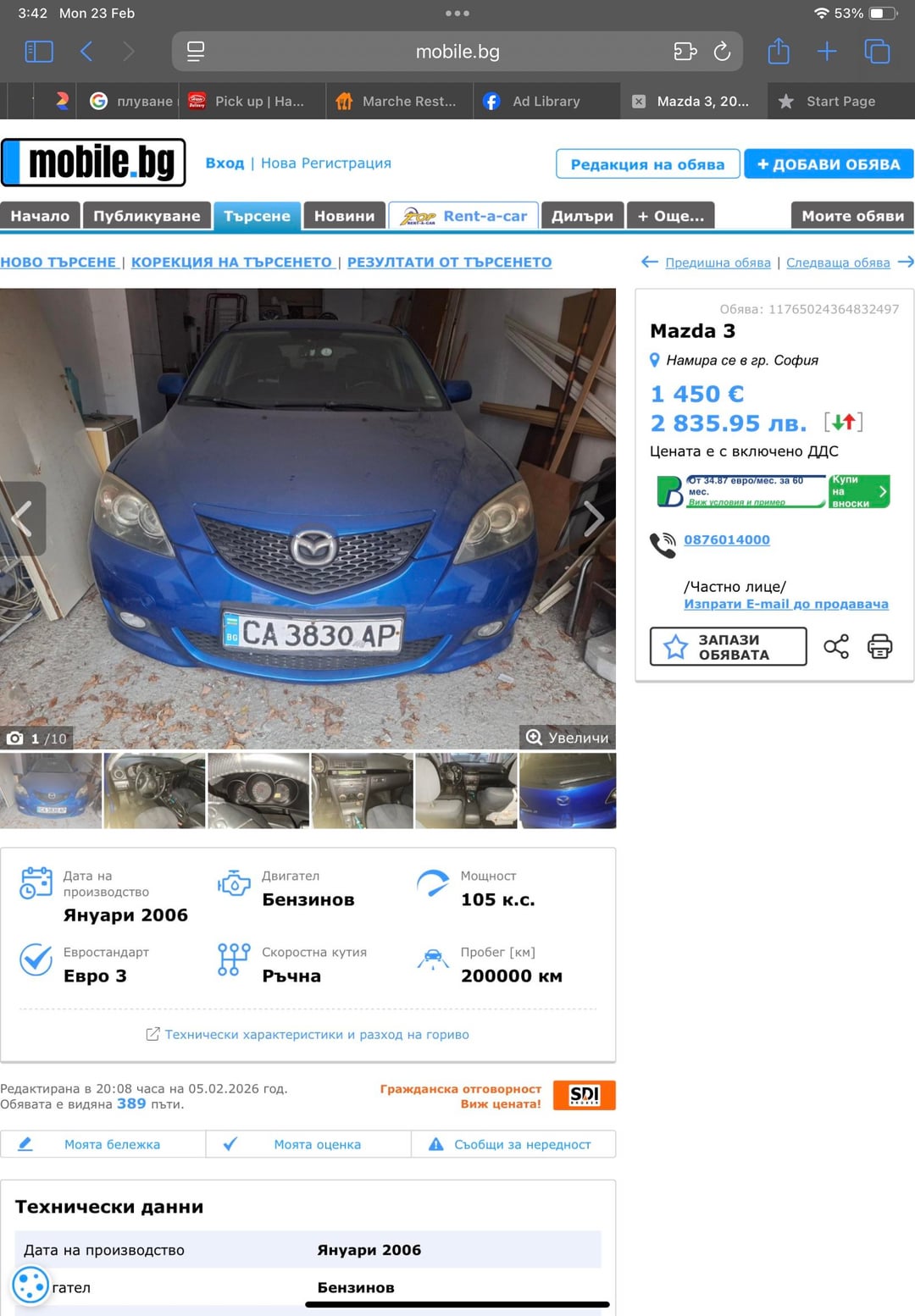Open the Купи на вноски installment offer
This screenshot has height=1316, width=915.
pos(858,491)
